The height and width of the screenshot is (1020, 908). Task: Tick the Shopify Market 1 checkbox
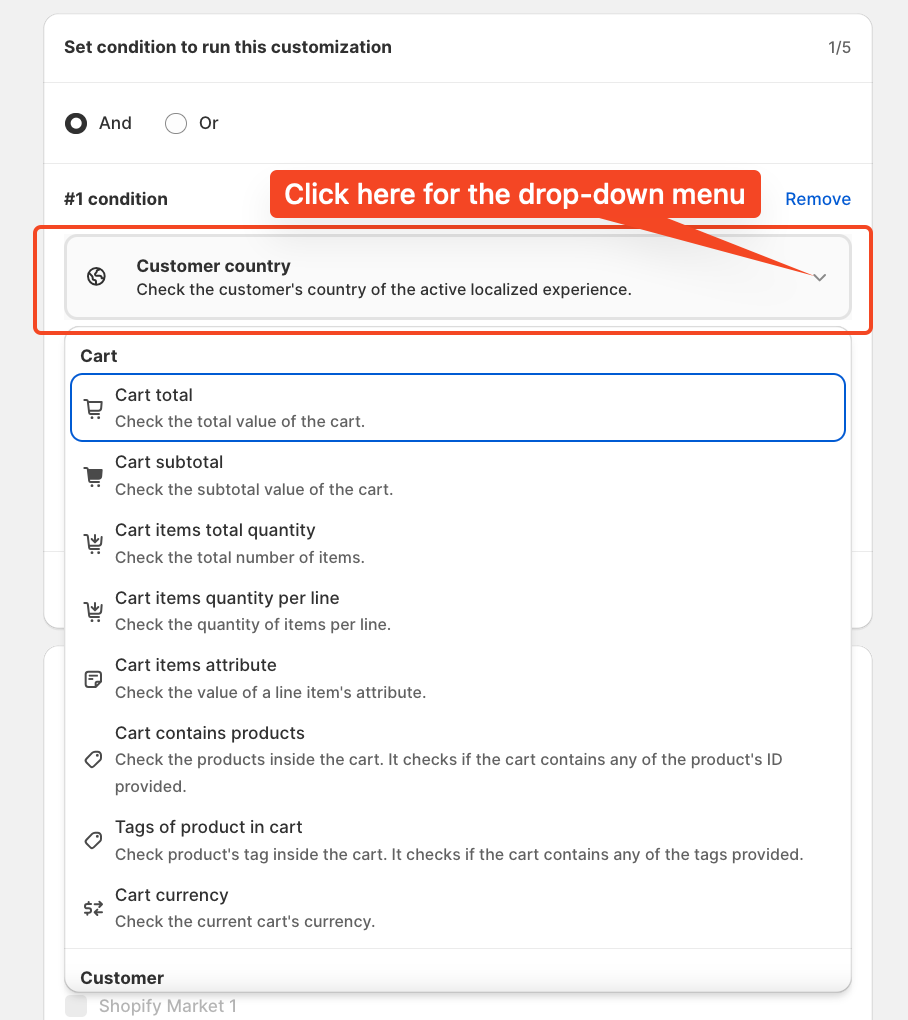[76, 1006]
